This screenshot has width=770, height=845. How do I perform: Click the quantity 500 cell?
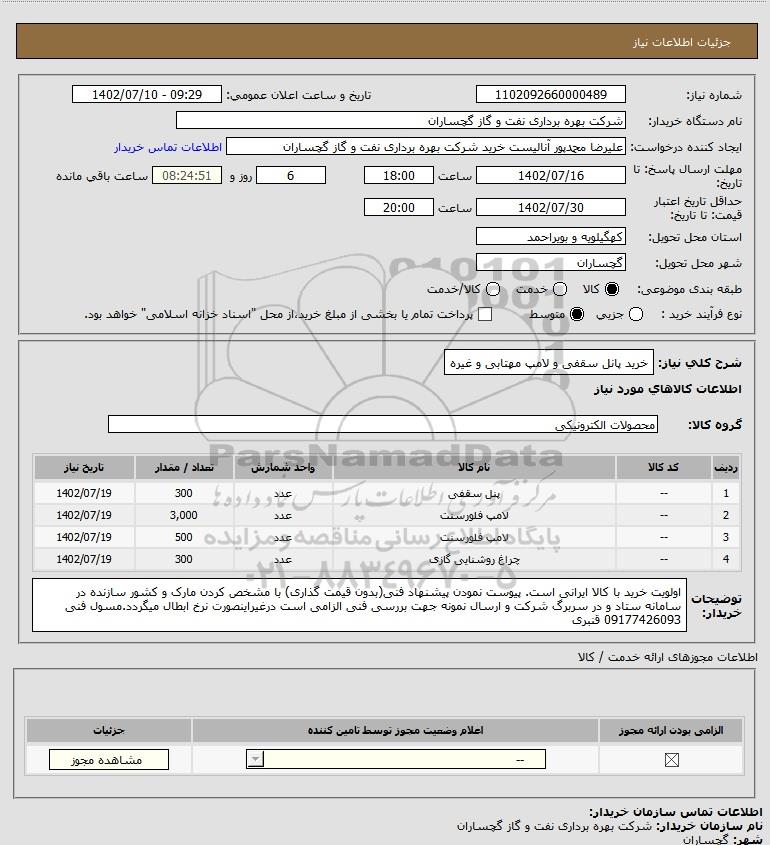[184, 537]
